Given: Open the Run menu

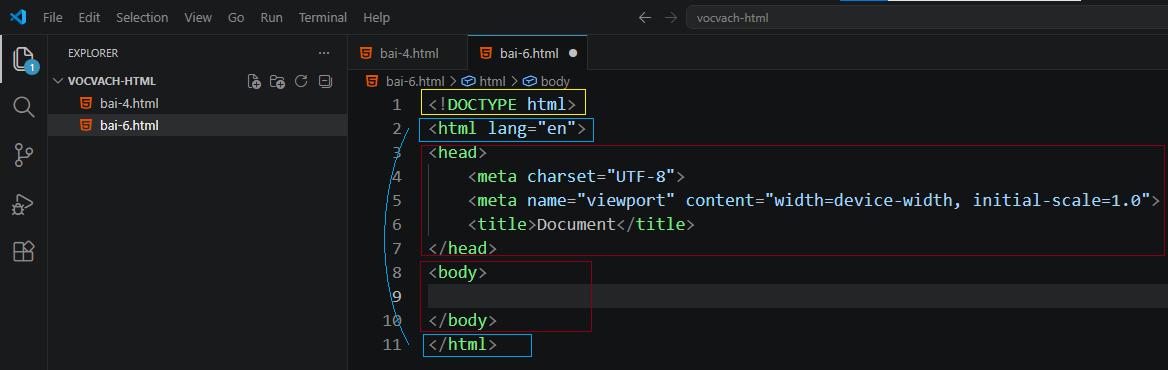Looking at the screenshot, I should [271, 17].
